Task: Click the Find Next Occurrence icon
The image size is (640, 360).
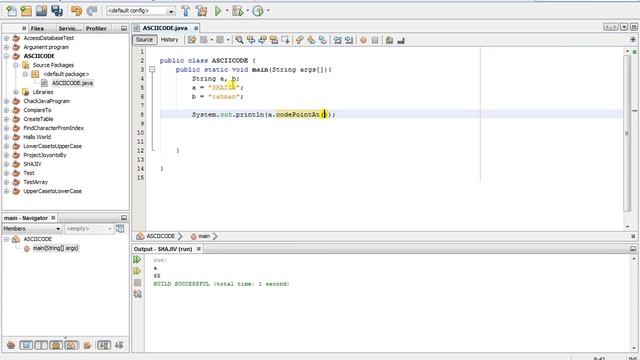Action: click(x=262, y=40)
